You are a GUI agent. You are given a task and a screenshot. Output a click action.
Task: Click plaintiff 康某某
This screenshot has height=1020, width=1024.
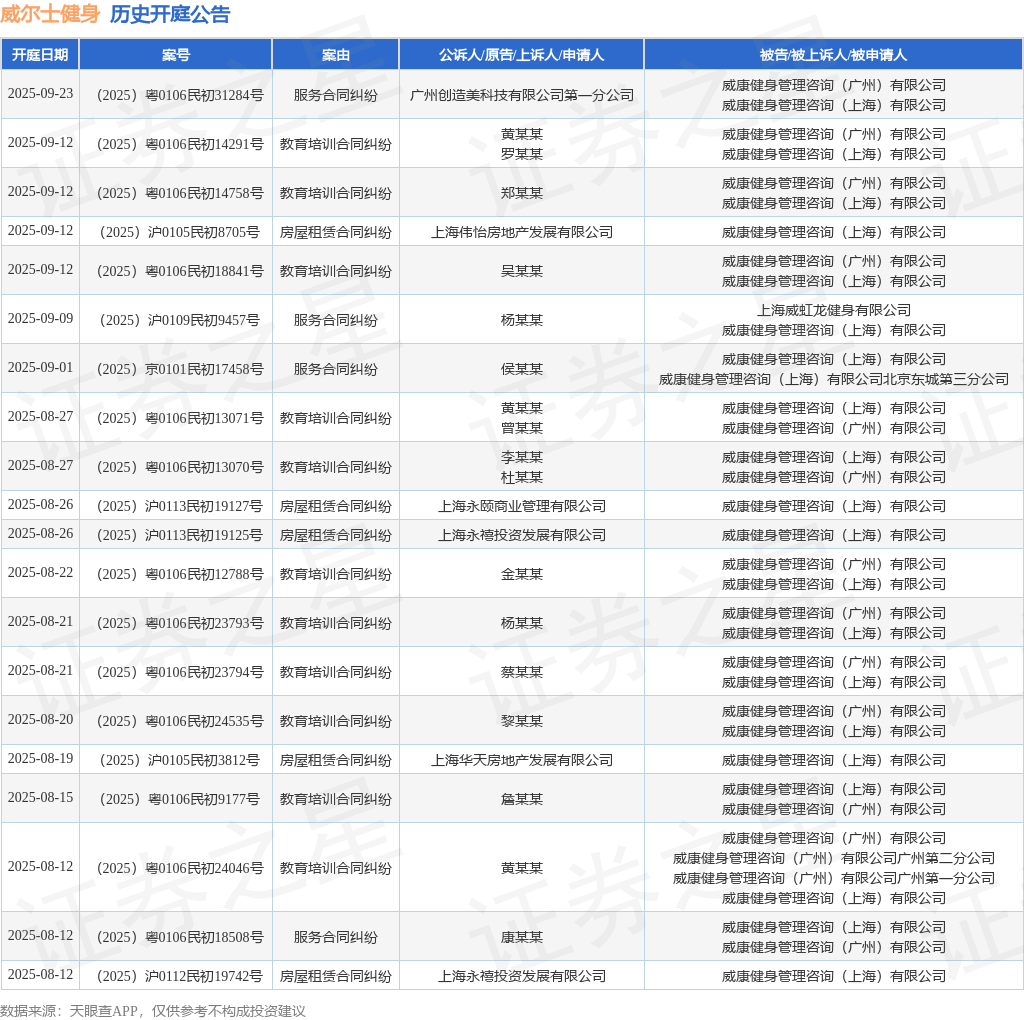pyautogui.click(x=522, y=937)
